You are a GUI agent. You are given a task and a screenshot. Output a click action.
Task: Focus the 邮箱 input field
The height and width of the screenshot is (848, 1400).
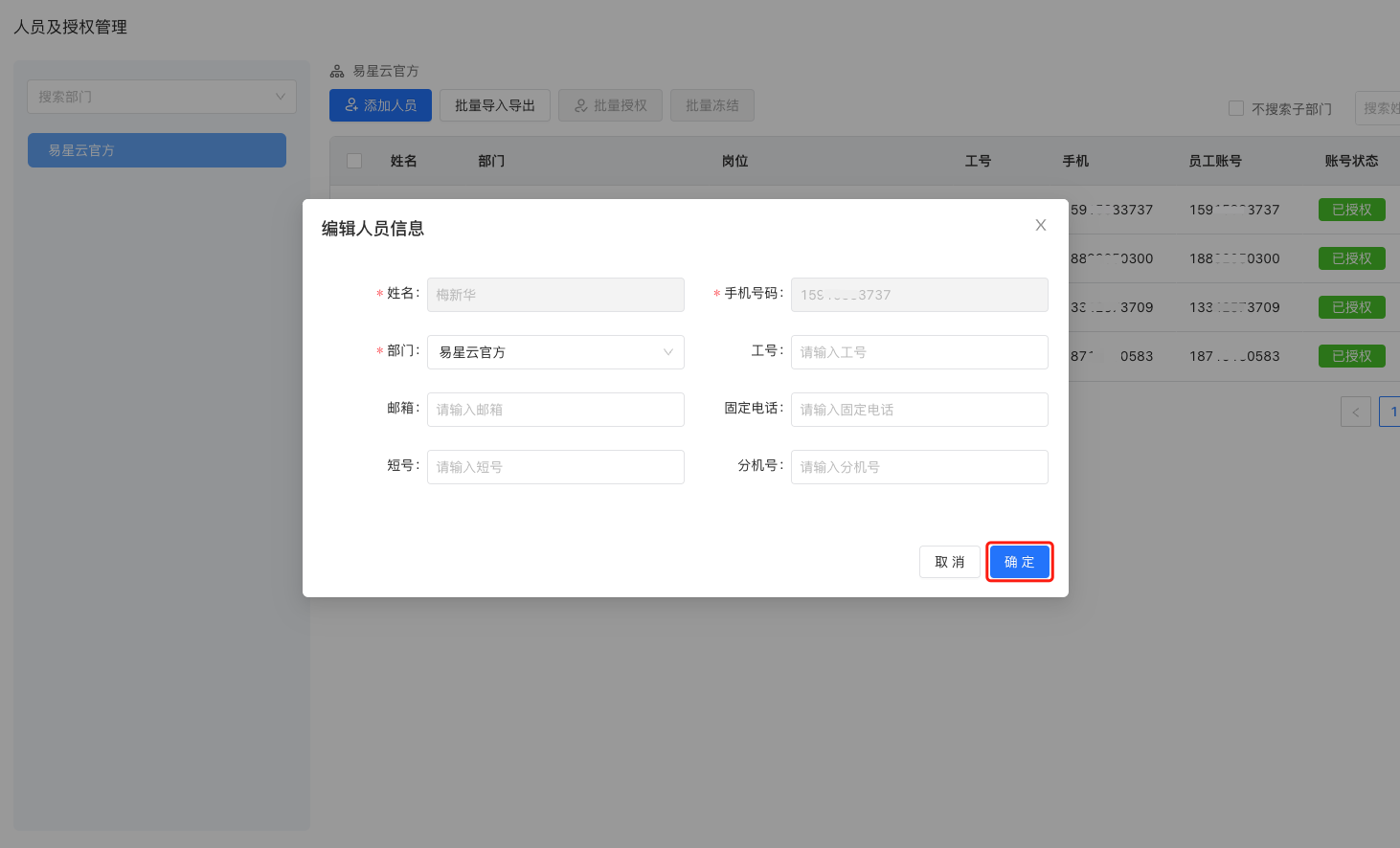click(x=555, y=410)
